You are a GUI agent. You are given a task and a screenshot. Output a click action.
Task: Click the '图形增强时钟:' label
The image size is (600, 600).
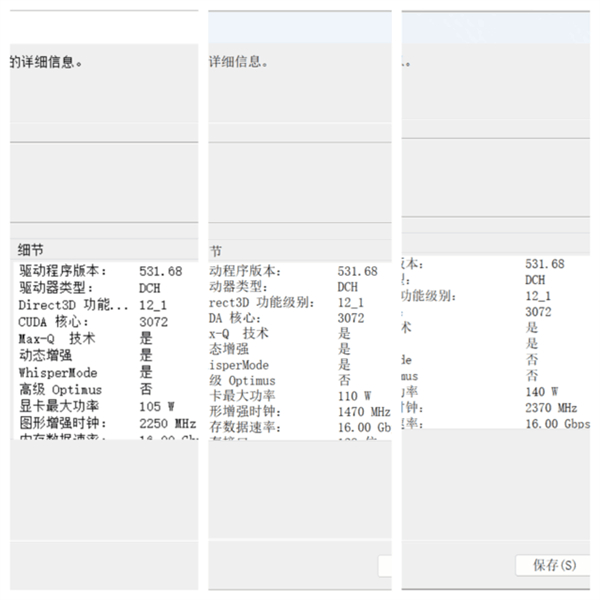coord(63,423)
